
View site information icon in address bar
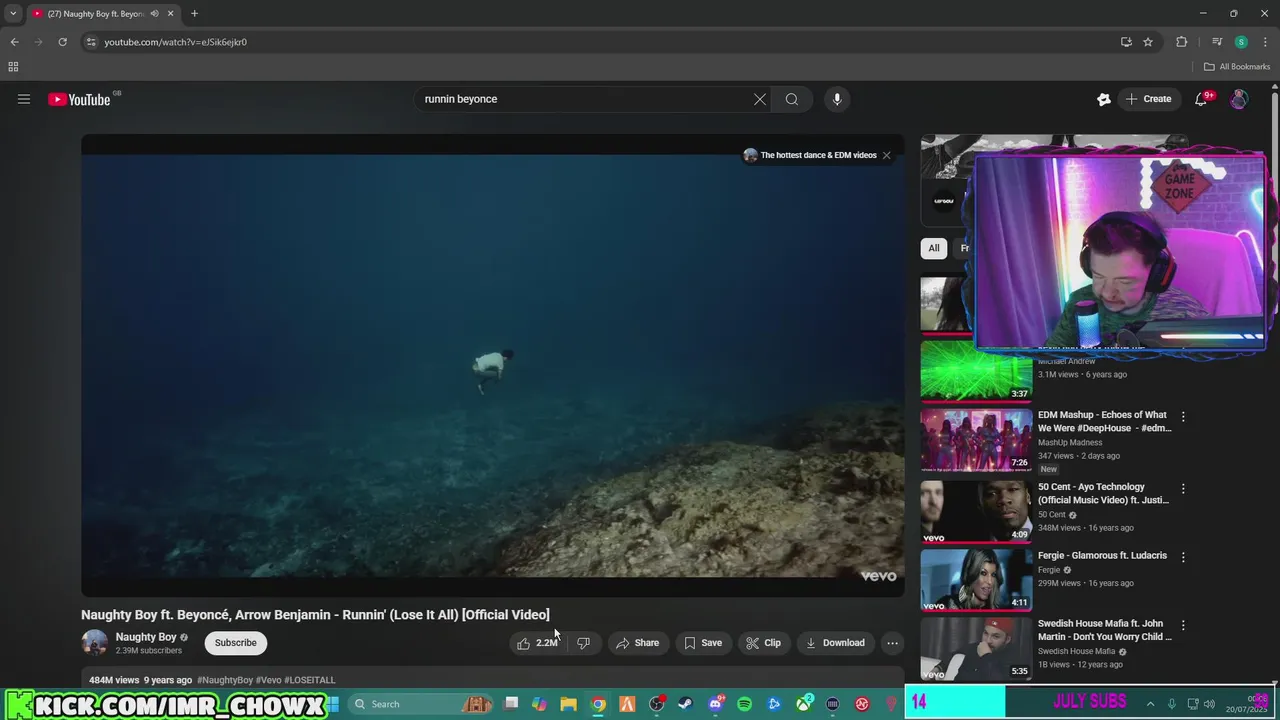click(91, 42)
